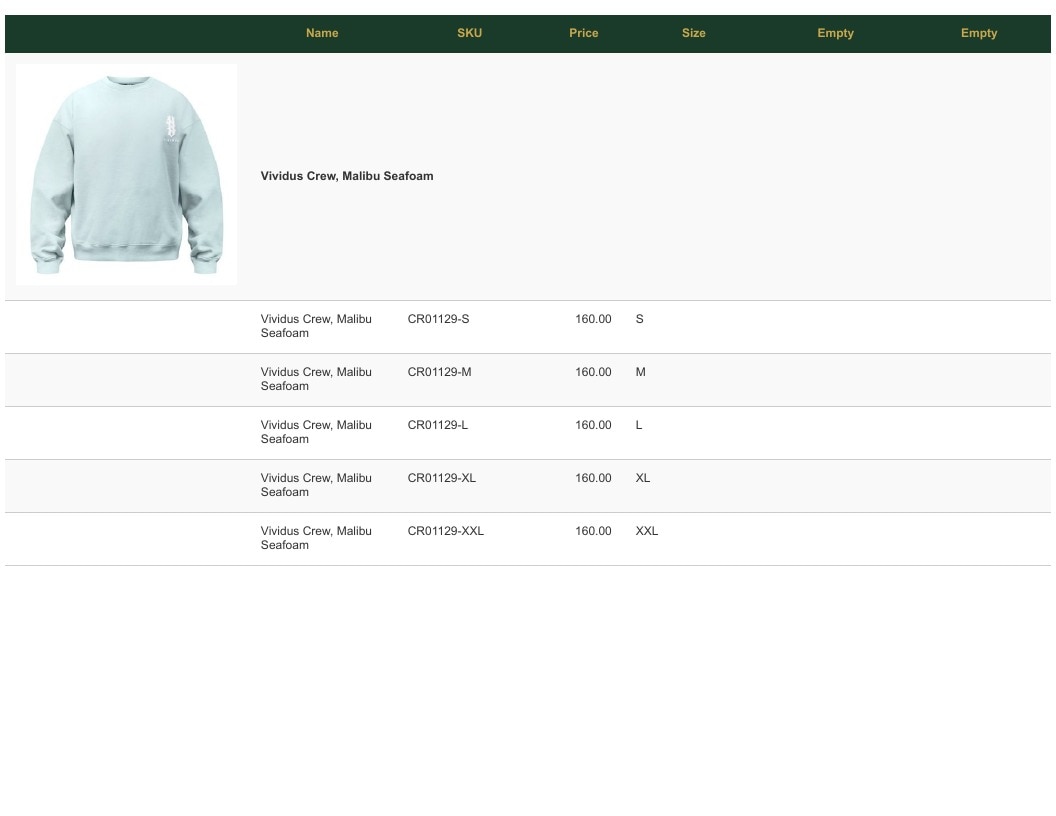The height and width of the screenshot is (816, 1056).
Task: Sort by the Name column header
Action: (x=322, y=33)
